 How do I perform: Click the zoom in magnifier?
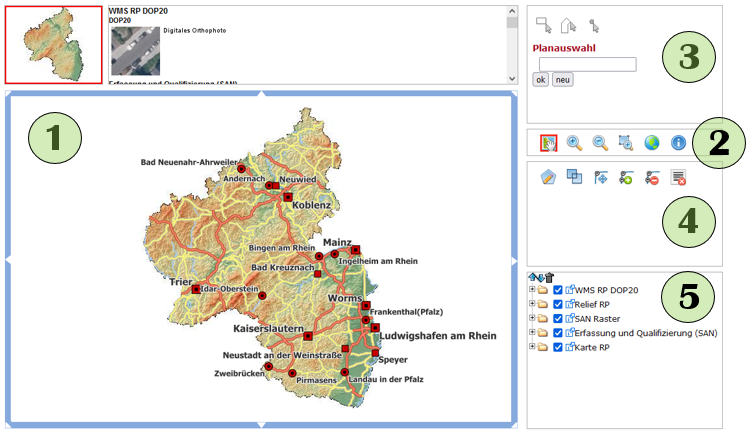574,143
